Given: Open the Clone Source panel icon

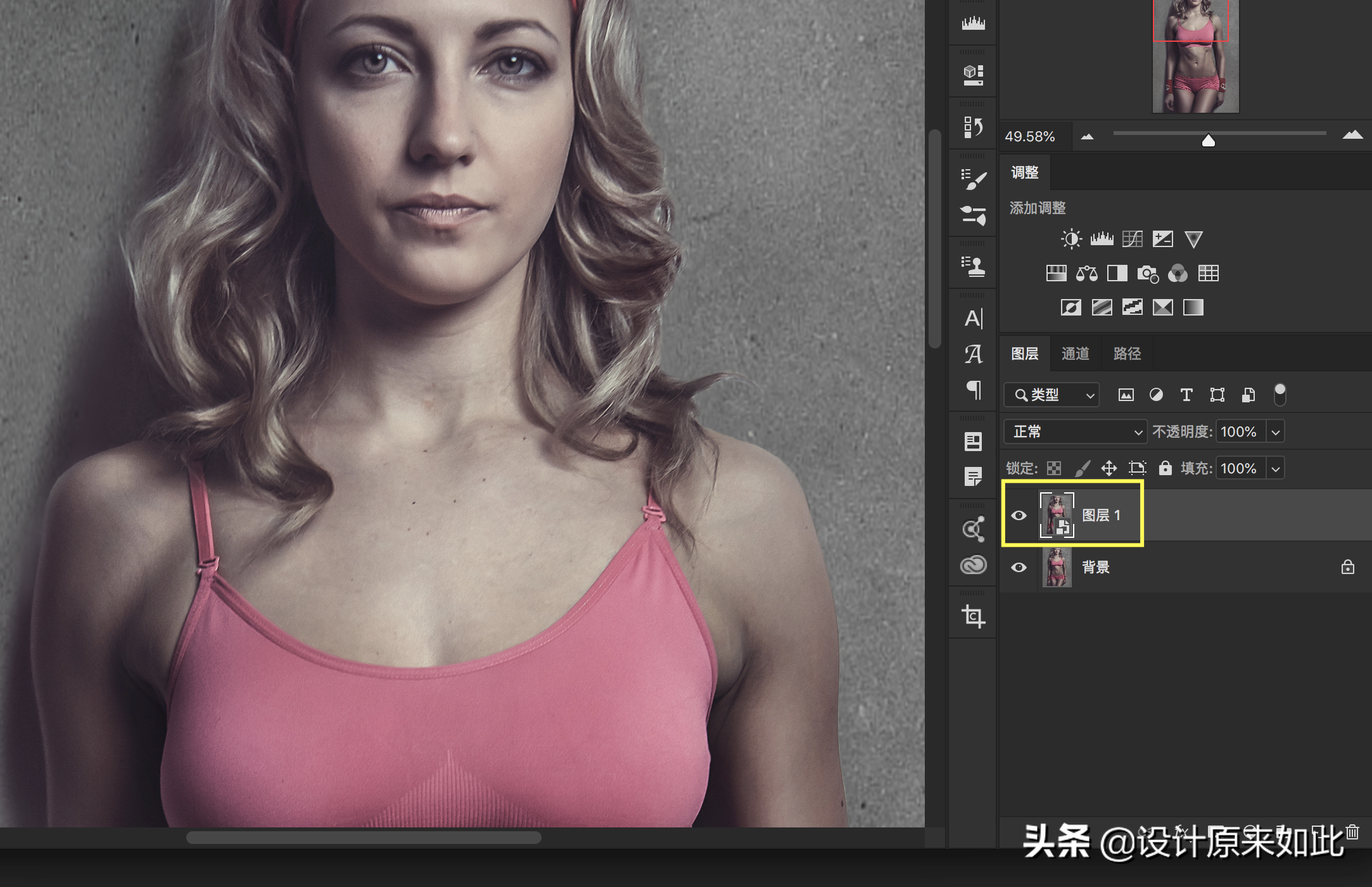Looking at the screenshot, I should (x=973, y=267).
